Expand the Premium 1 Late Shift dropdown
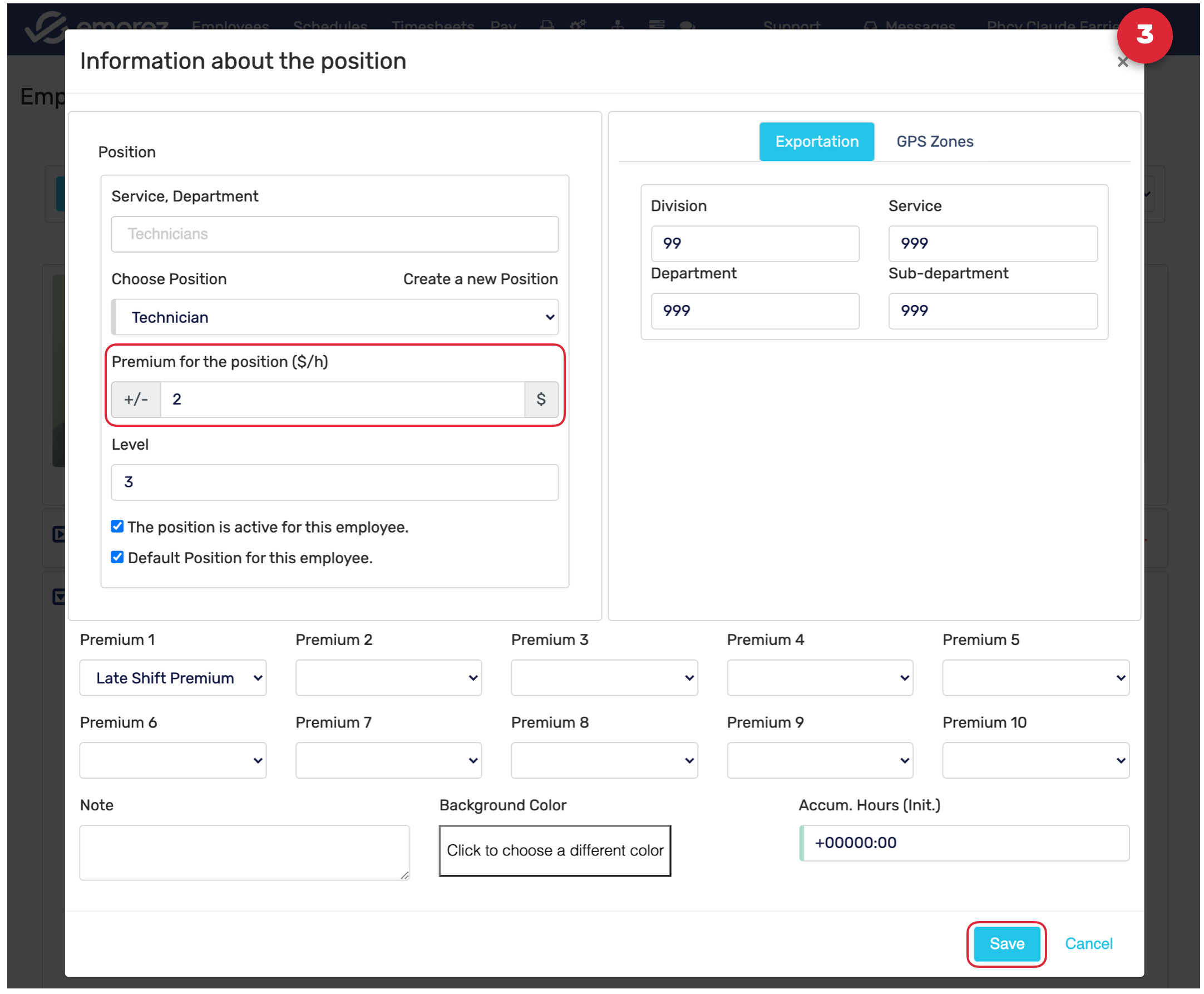This screenshot has width=1204, height=994. (173, 678)
